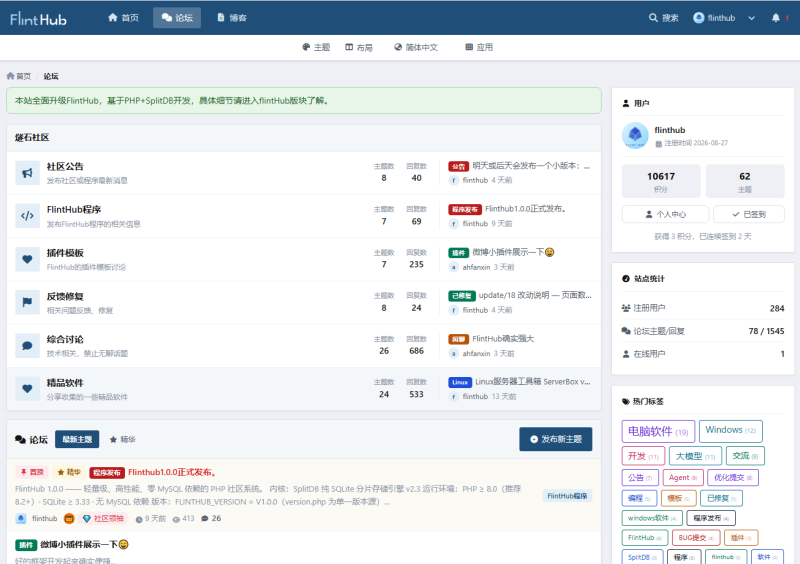The height and width of the screenshot is (564, 800).
Task: Click the flag icon for 反馈修复
Action: pyautogui.click(x=28, y=302)
